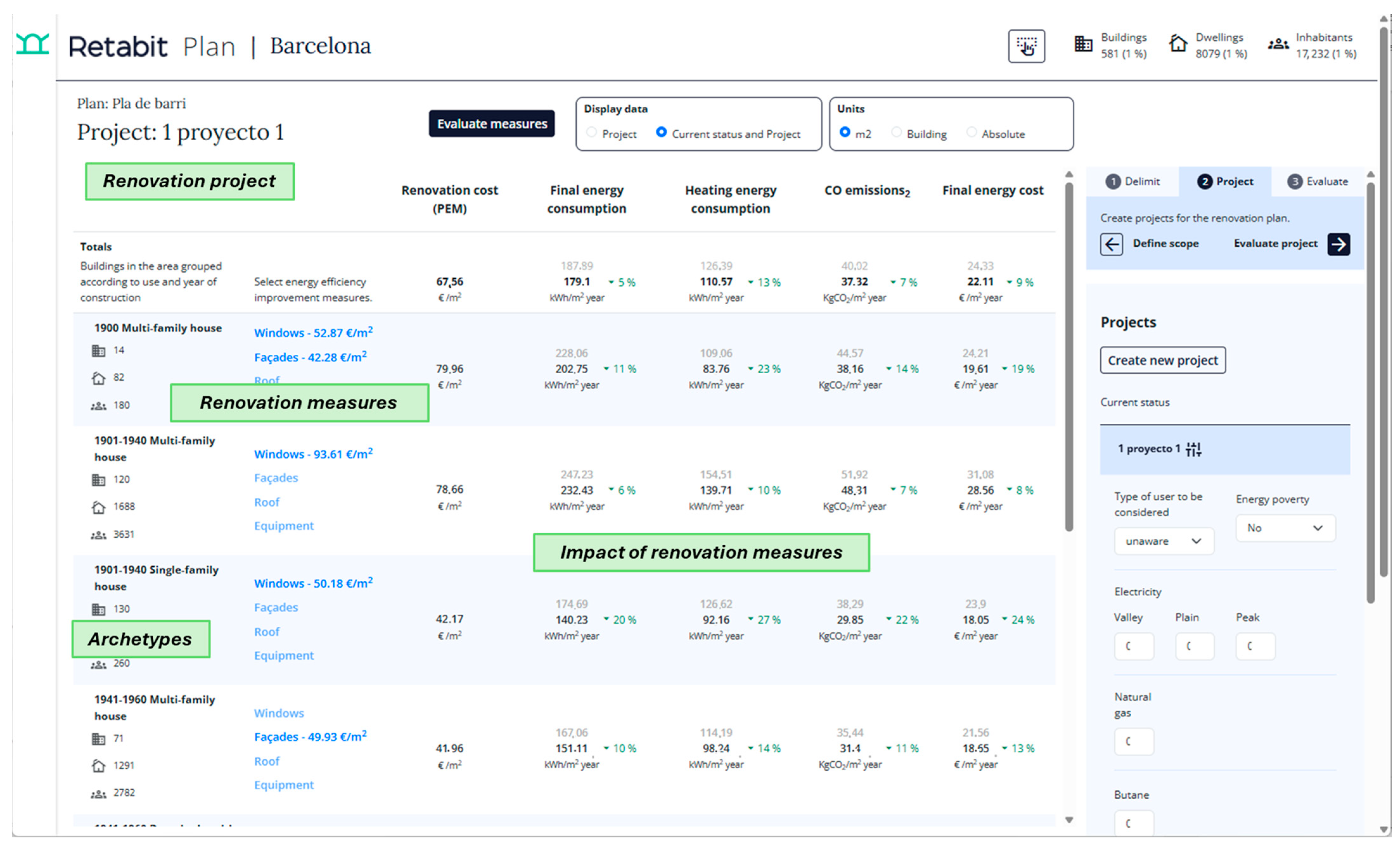Switch to the Delimit step tab
1400x848 pixels.
1132,182
